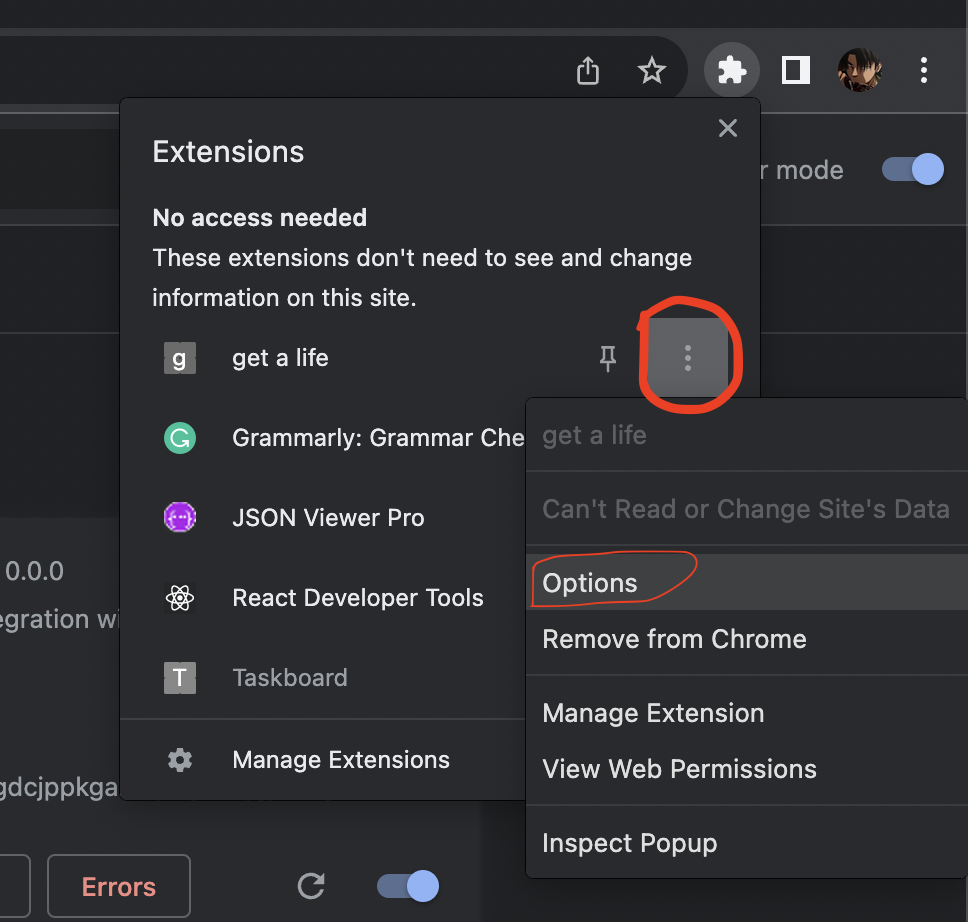Select Options from the context menu
Viewport: 968px width, 922px height.
pos(590,583)
